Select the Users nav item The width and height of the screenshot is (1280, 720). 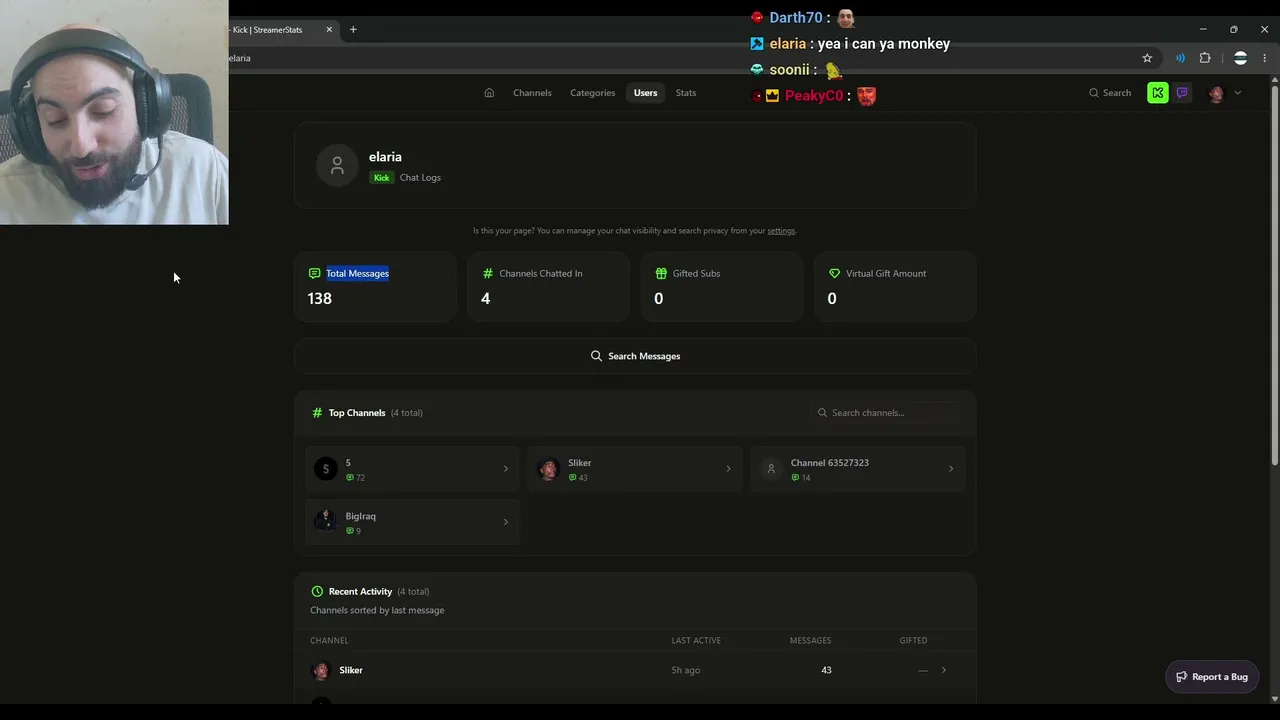645,93
